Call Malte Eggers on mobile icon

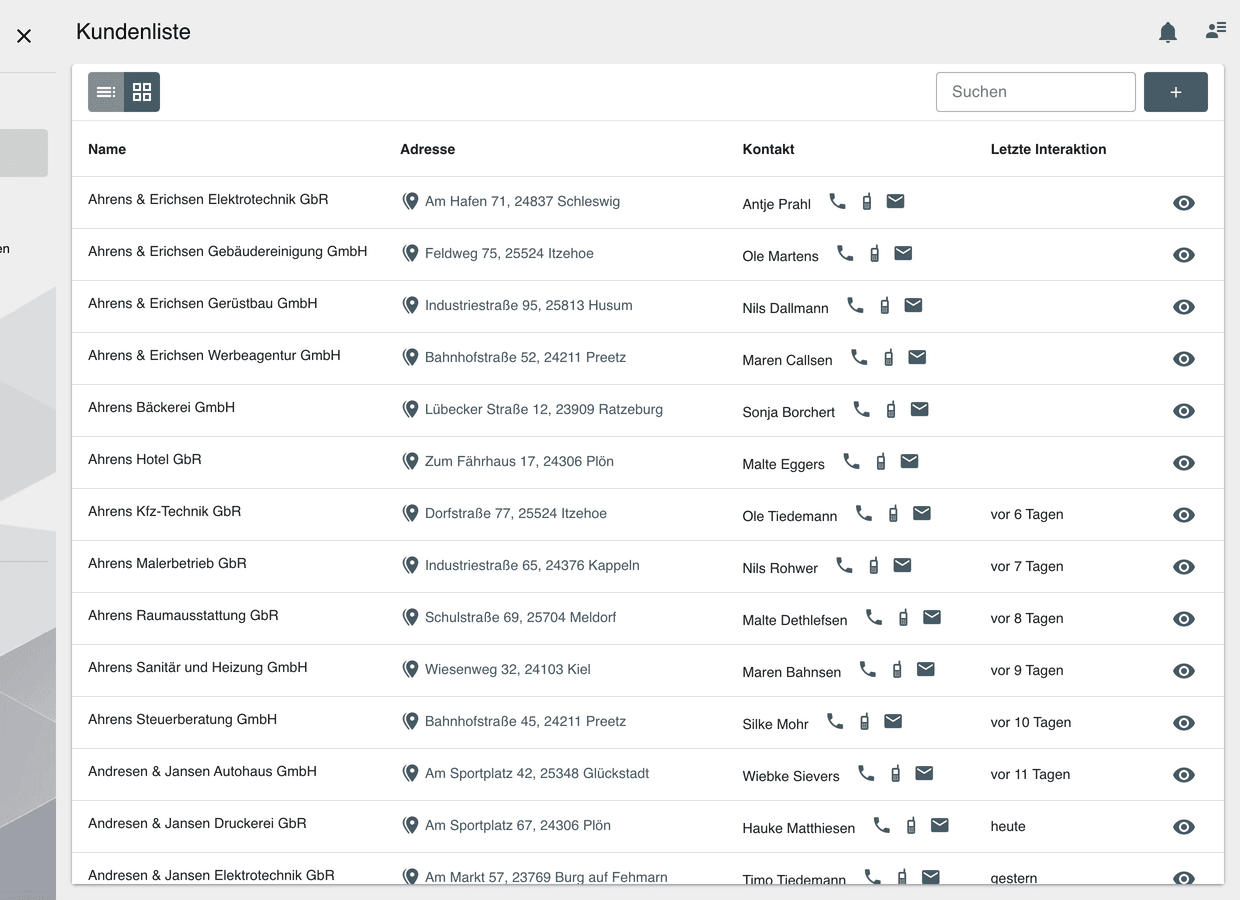point(881,462)
